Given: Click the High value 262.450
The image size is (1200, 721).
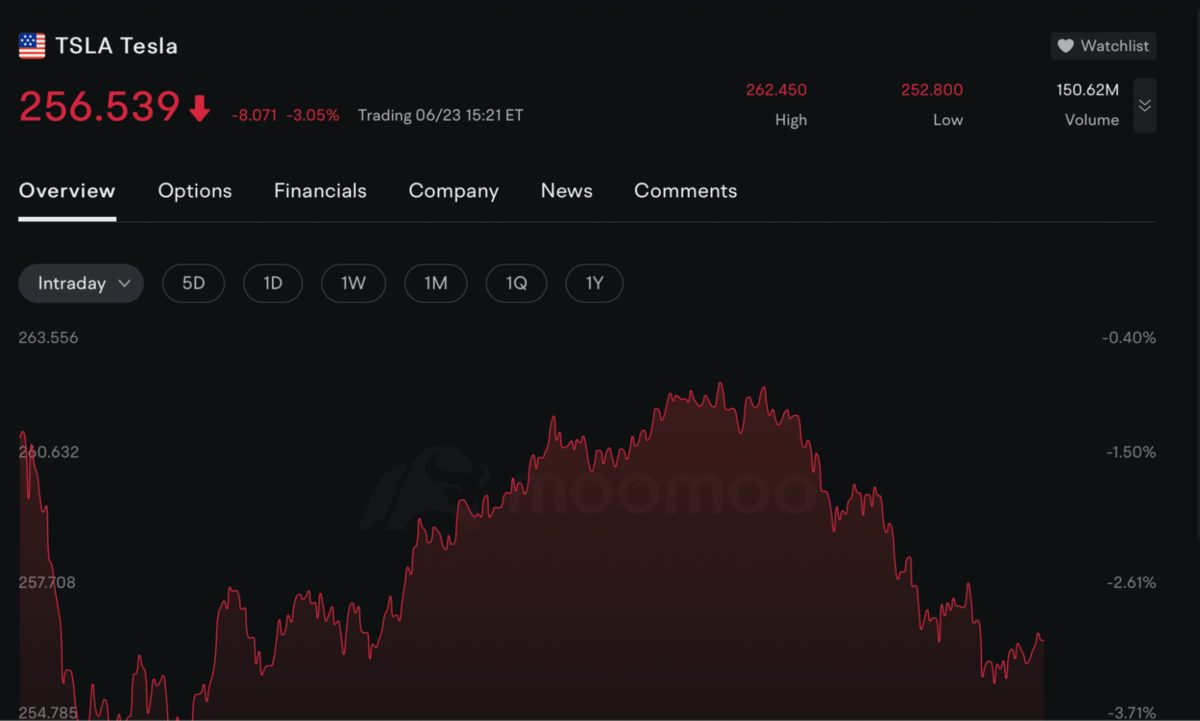Looking at the screenshot, I should tap(776, 90).
